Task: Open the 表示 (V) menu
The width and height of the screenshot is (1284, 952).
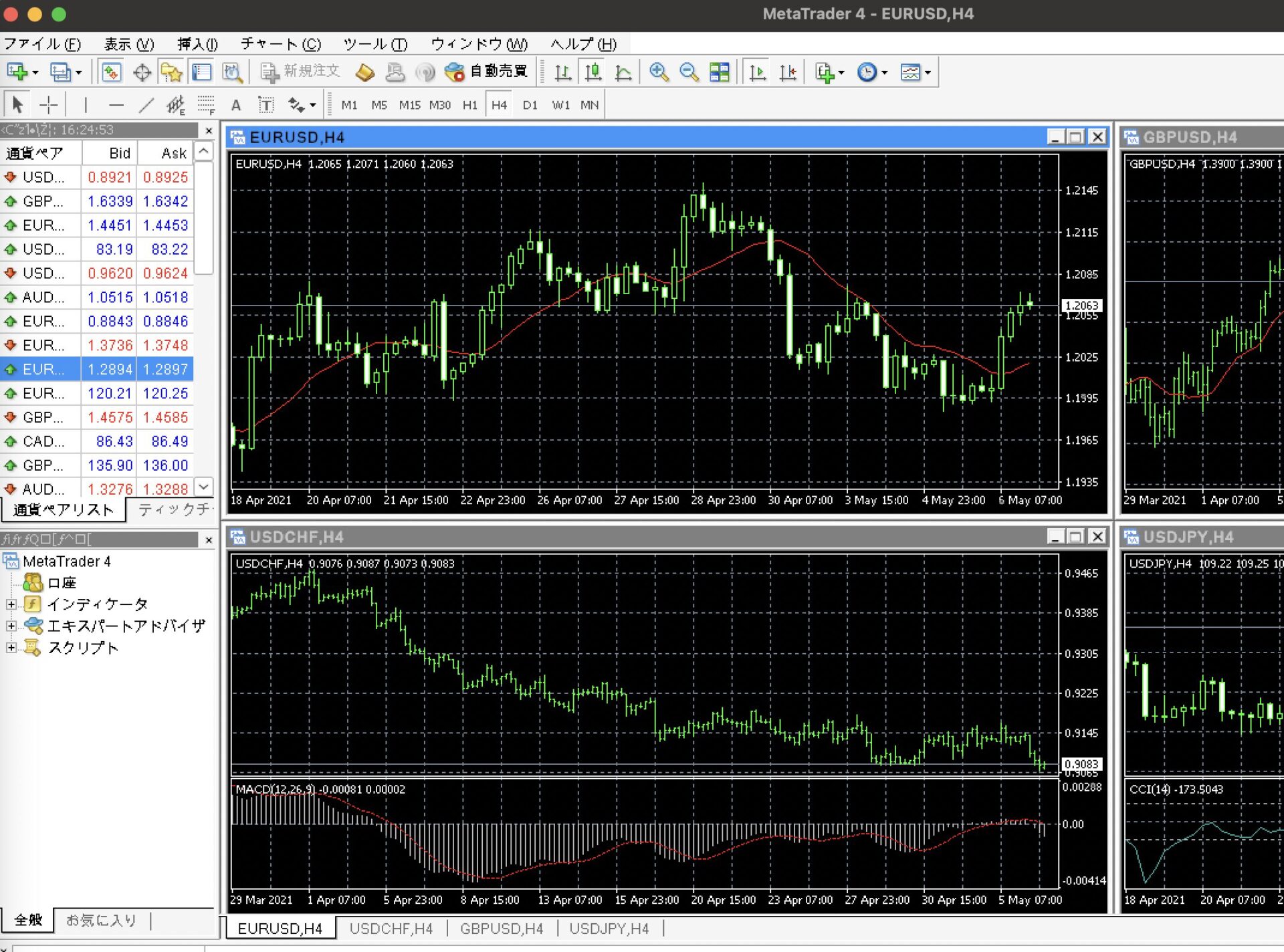Action: pyautogui.click(x=129, y=44)
